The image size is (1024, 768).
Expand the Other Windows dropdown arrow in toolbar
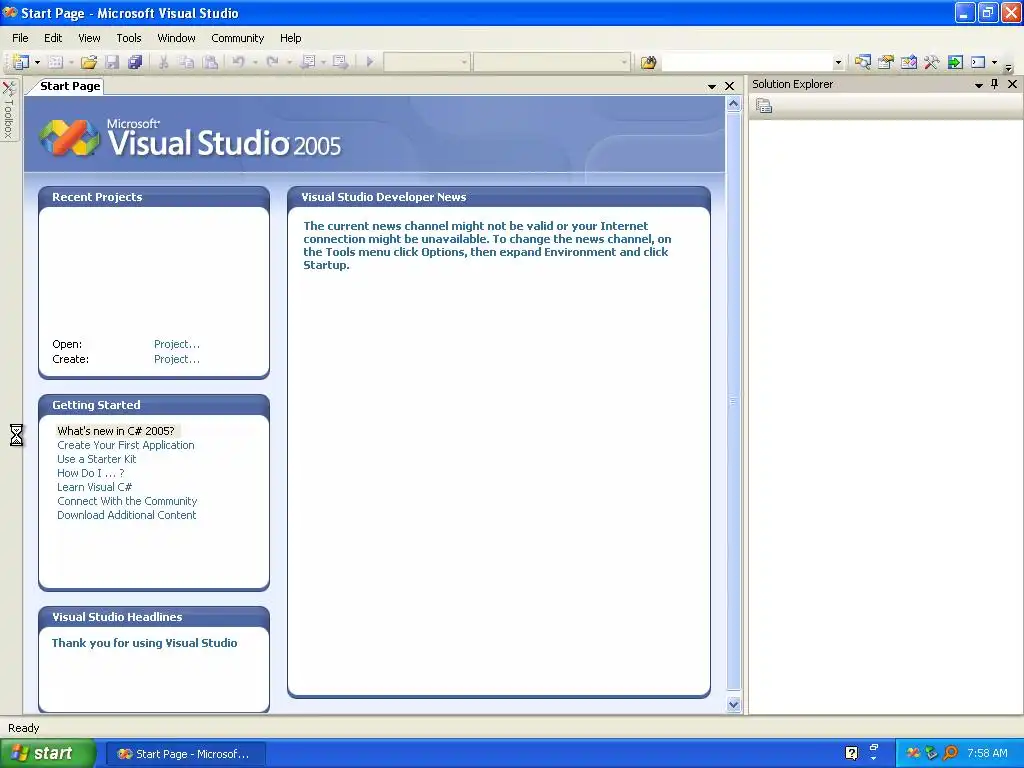pos(994,63)
